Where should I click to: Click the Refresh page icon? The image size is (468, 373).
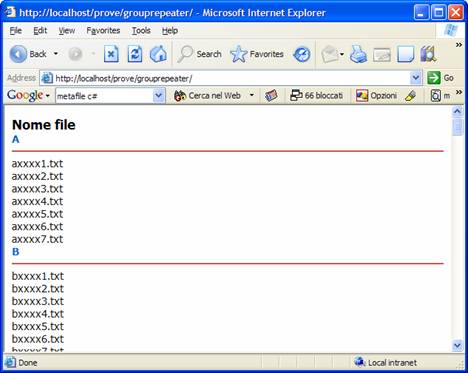(135, 54)
